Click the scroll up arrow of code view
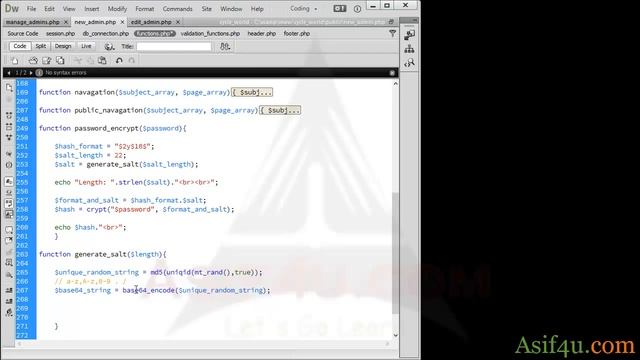Image resolution: width=640 pixels, height=360 pixels. coord(395,83)
